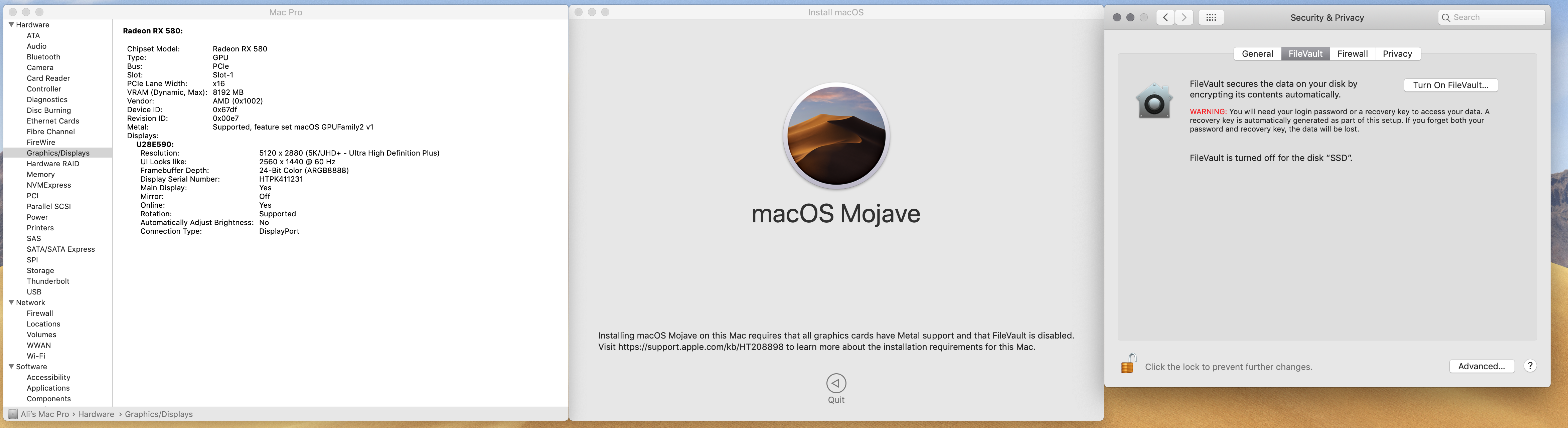1568x428 pixels.
Task: Go back with the left chevron button
Action: [x=1165, y=18]
